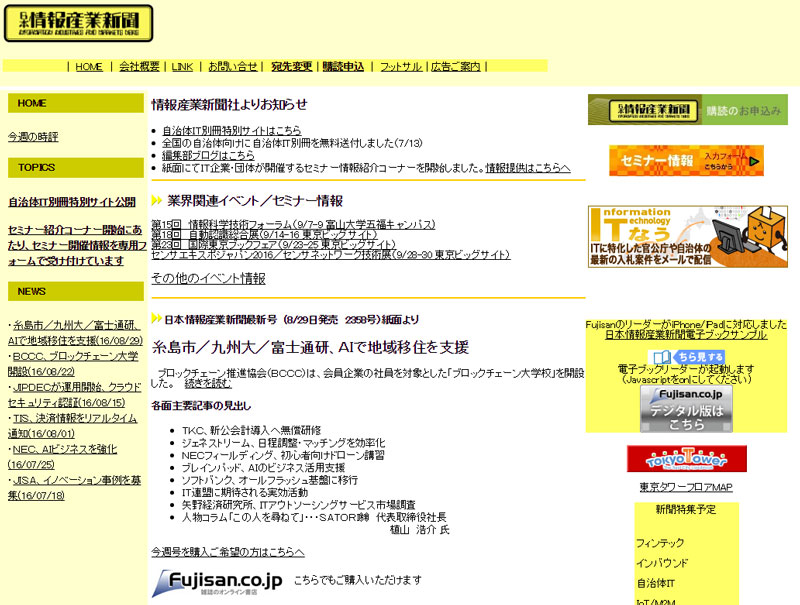Screen dimensions: 800x605
Task: Open 第18回 自動認識総合展 event link
Action: (x=264, y=235)
